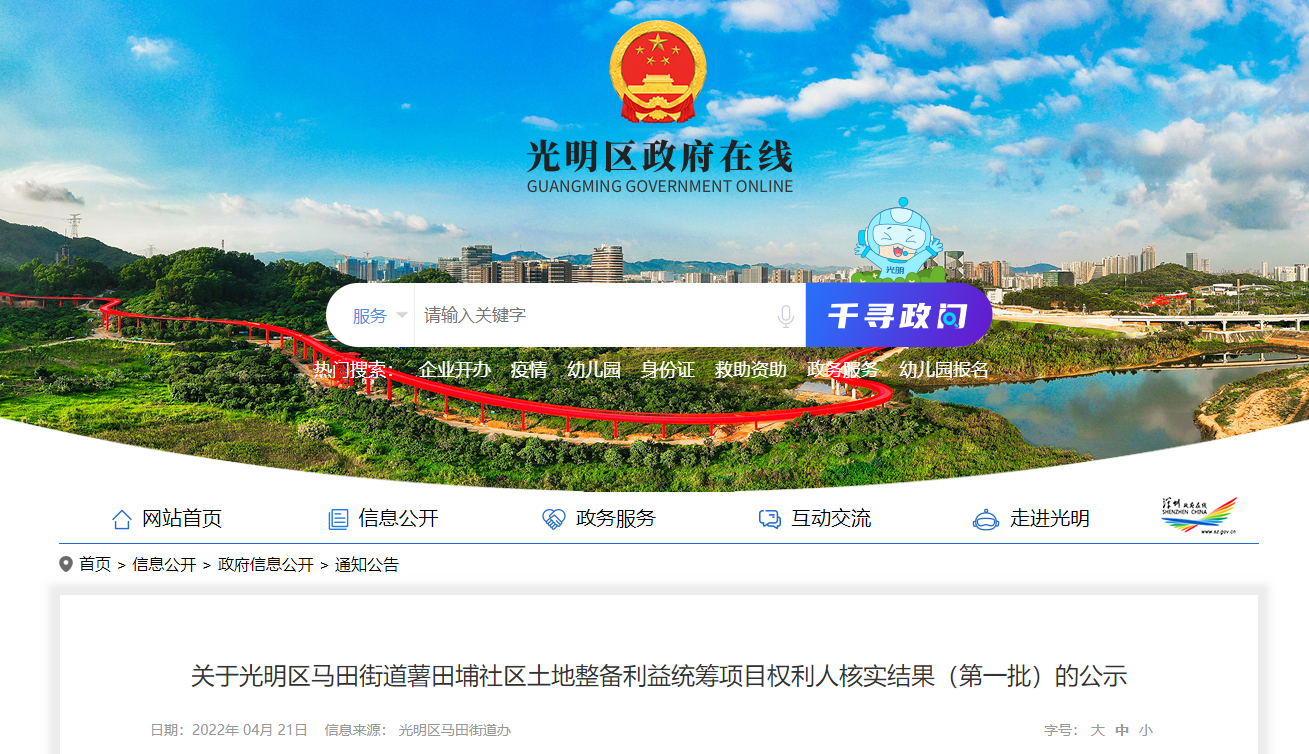
Task: Click the document icon beside 信息公开
Action: click(338, 519)
